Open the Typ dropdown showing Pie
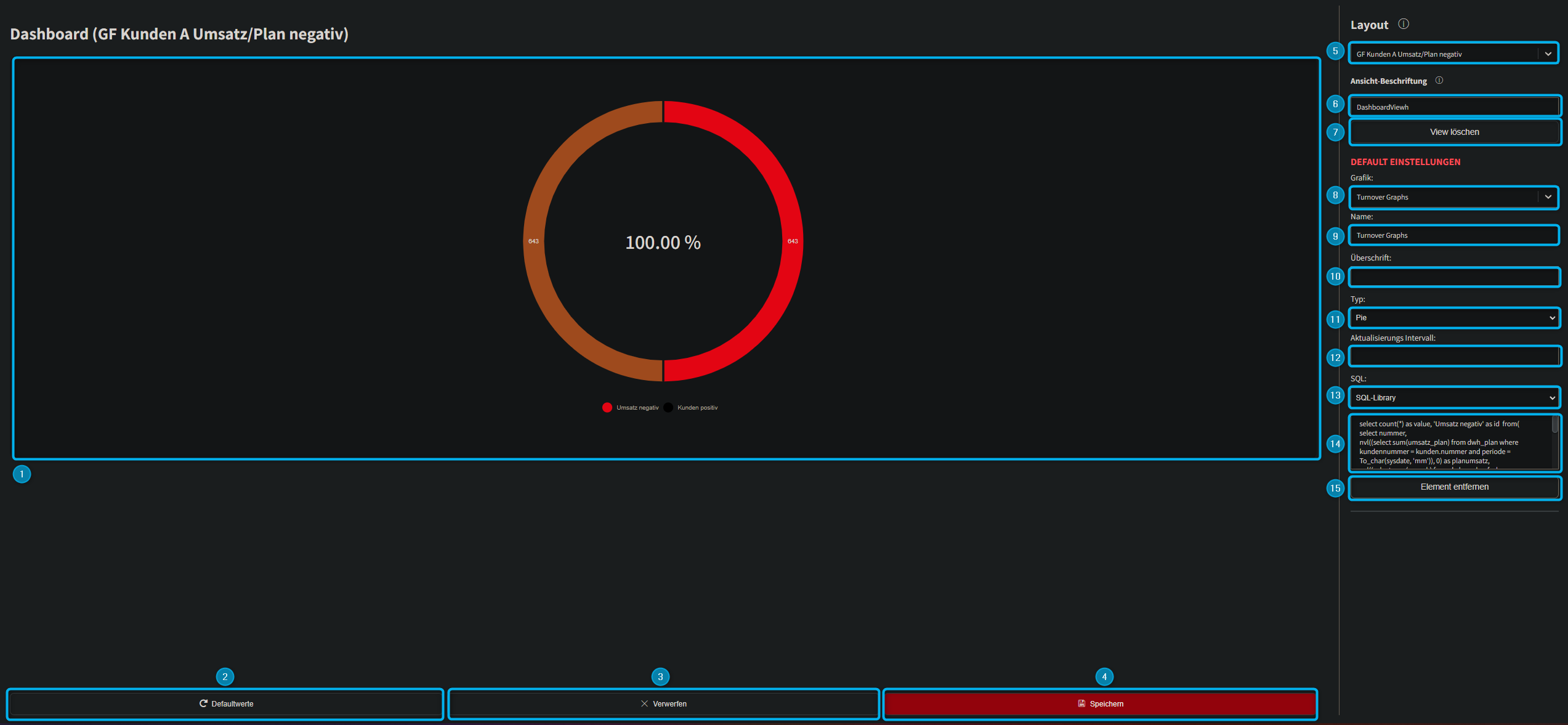 click(1454, 318)
